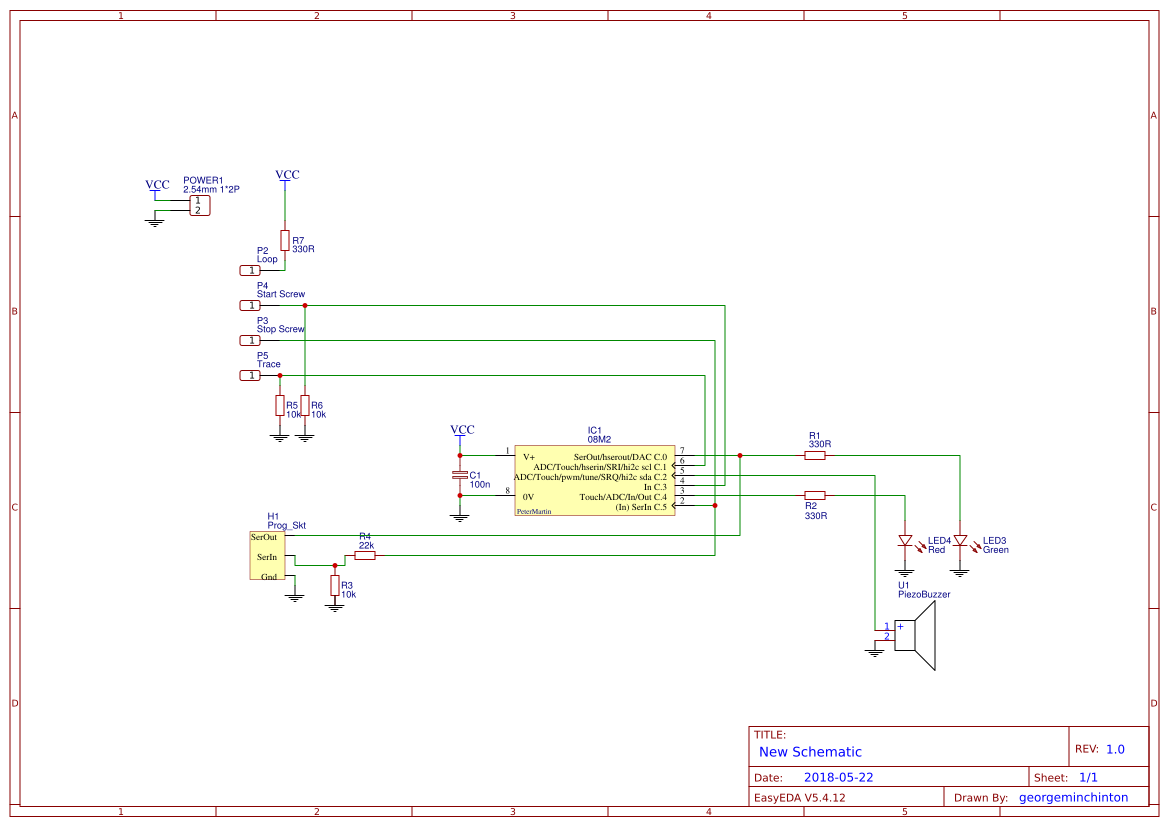Click the 'Start Screw' label text

click(281, 294)
